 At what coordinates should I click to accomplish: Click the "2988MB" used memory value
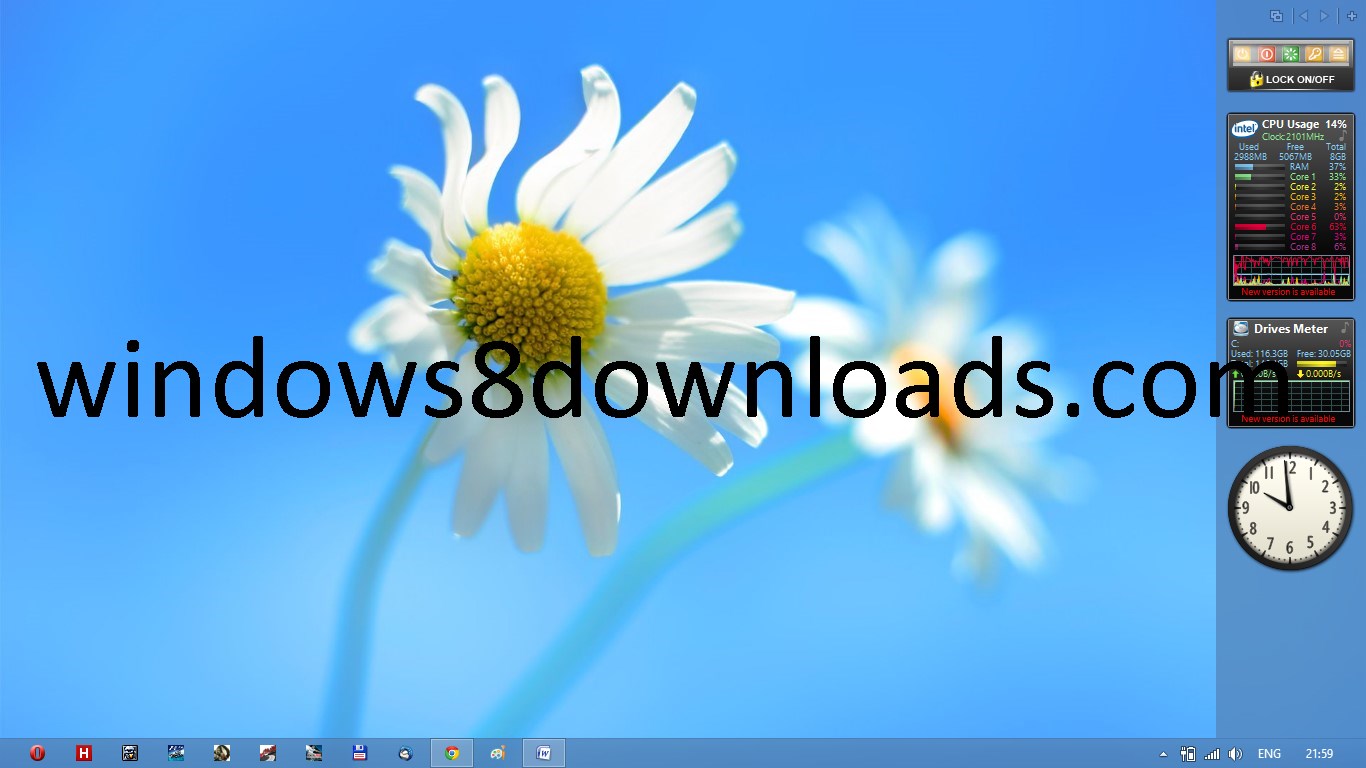(1250, 157)
